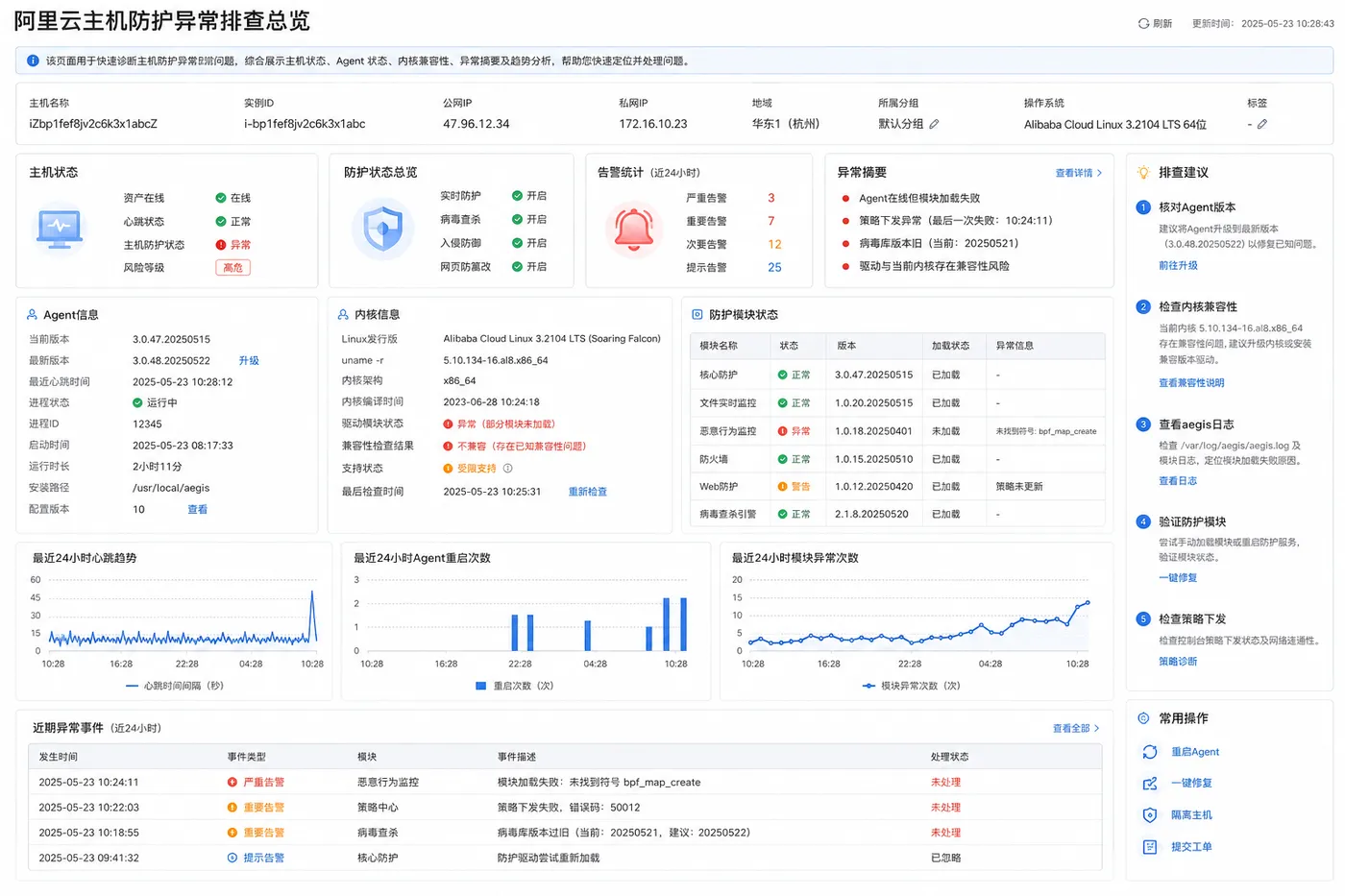Click the 重启Agent restart icon

tap(1150, 752)
